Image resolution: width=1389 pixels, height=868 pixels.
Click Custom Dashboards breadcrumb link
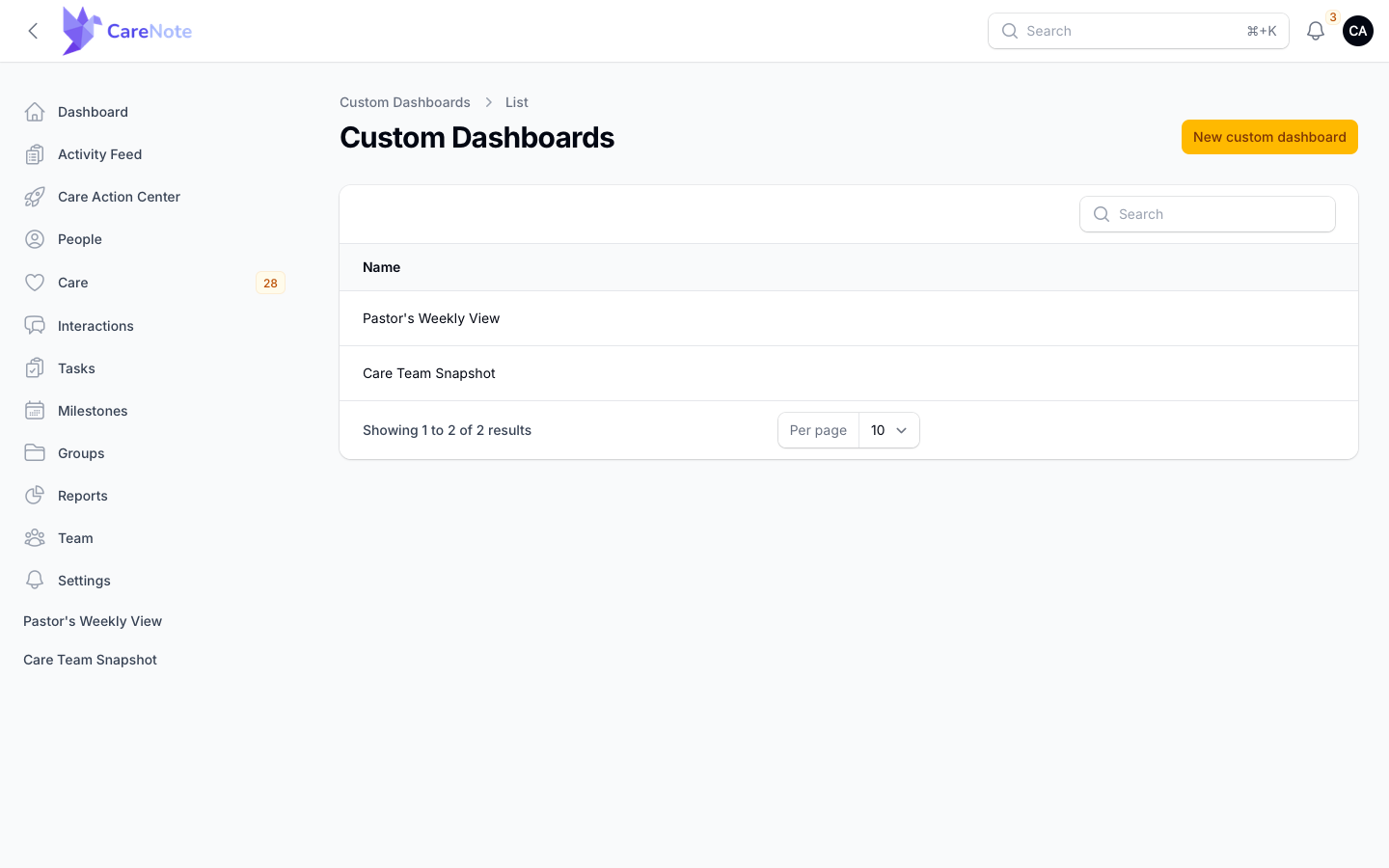pyautogui.click(x=405, y=102)
